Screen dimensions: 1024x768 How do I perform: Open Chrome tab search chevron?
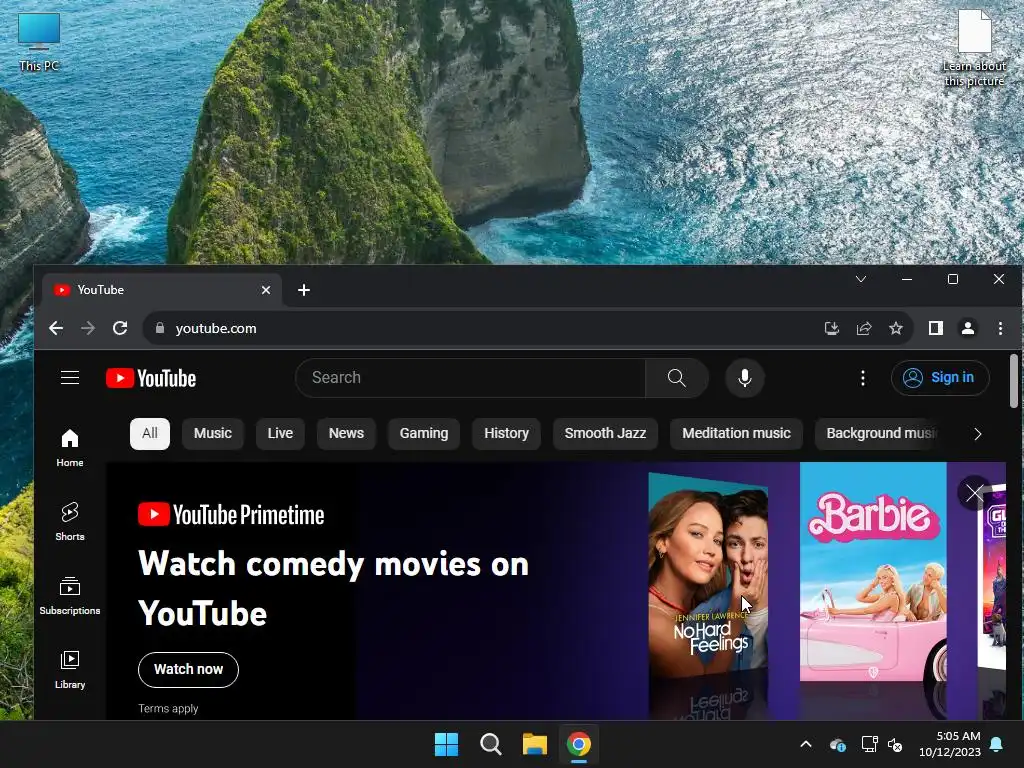861,279
